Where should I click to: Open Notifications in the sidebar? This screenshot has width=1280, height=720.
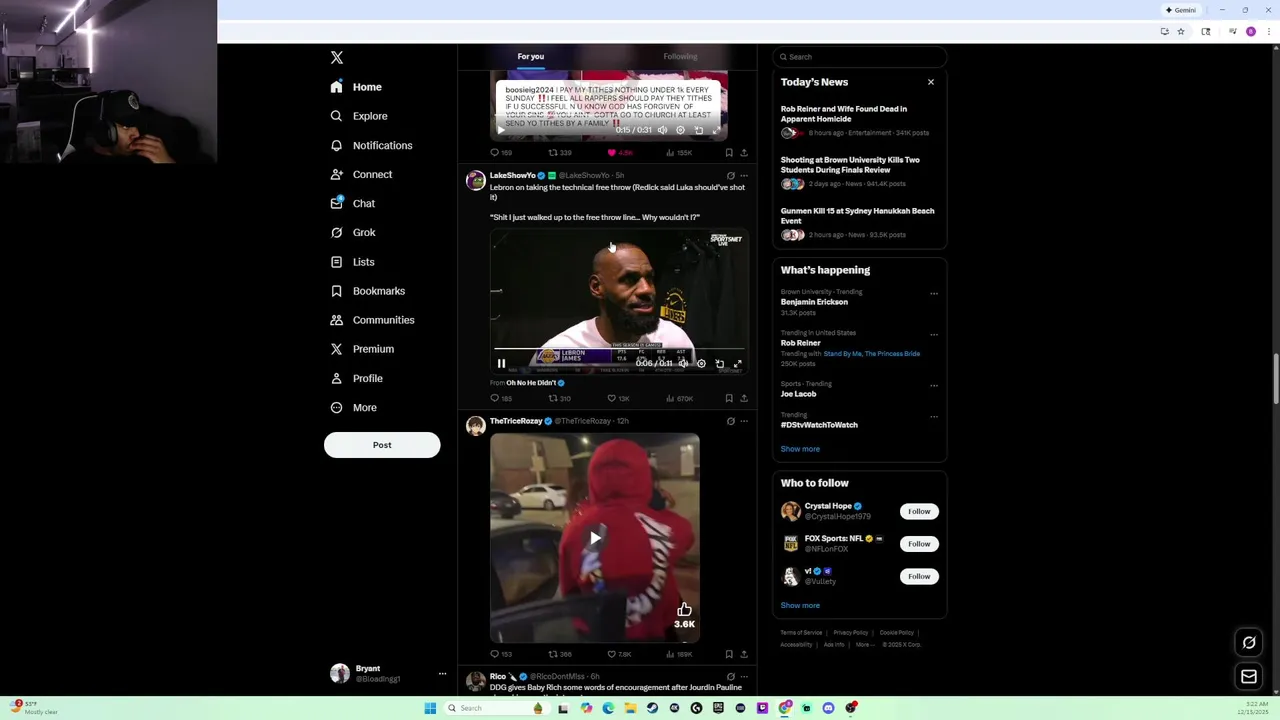tap(371, 145)
